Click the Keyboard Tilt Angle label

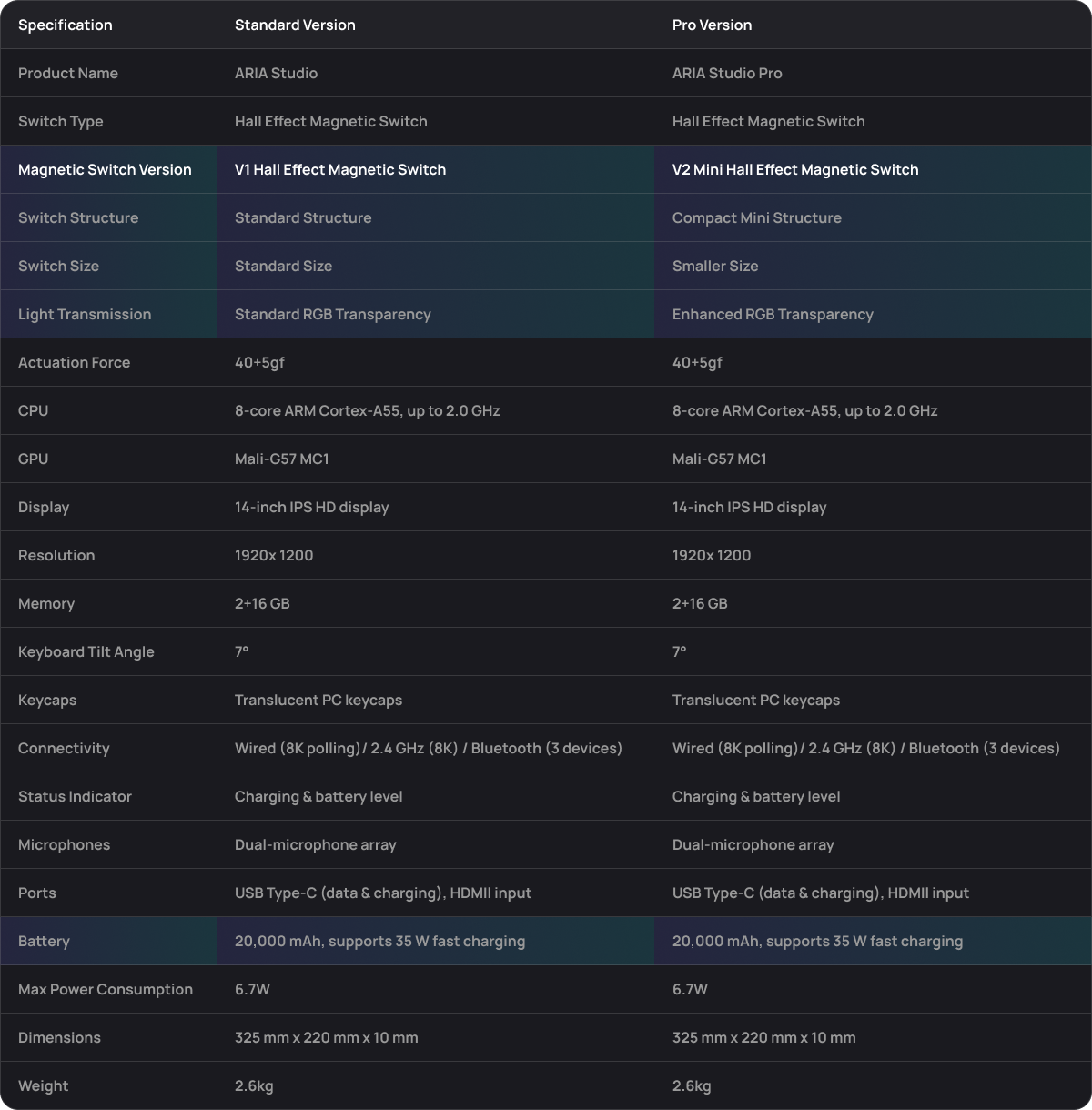[x=86, y=652]
